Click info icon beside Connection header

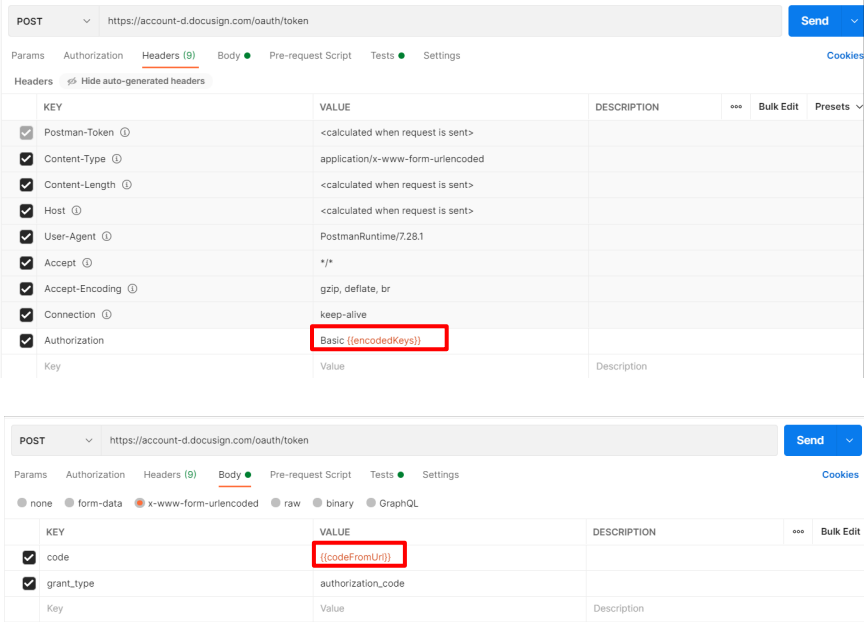click(106, 315)
